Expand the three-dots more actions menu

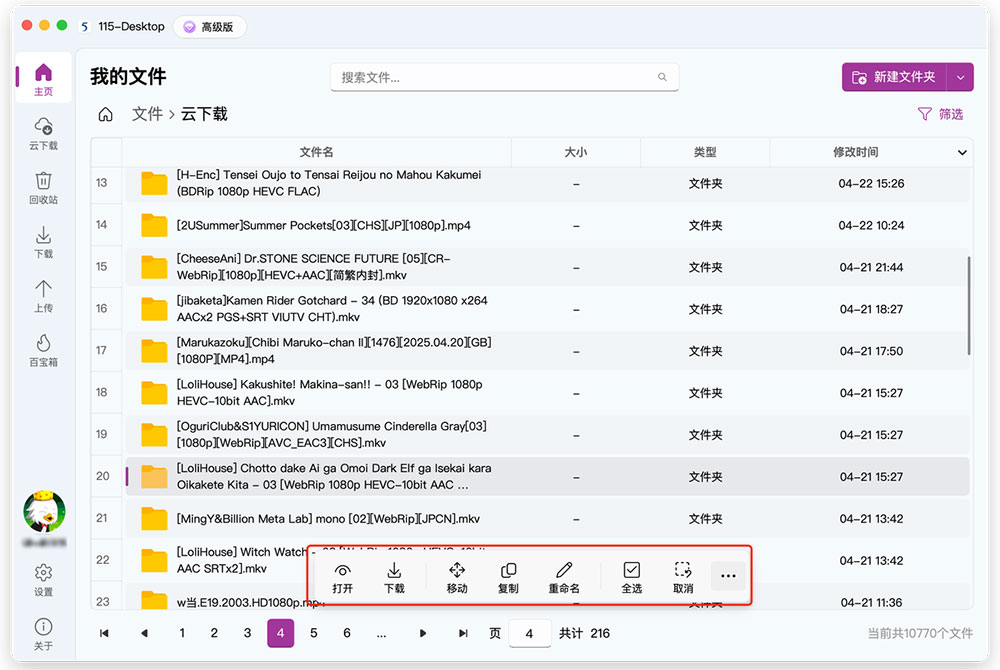728,576
